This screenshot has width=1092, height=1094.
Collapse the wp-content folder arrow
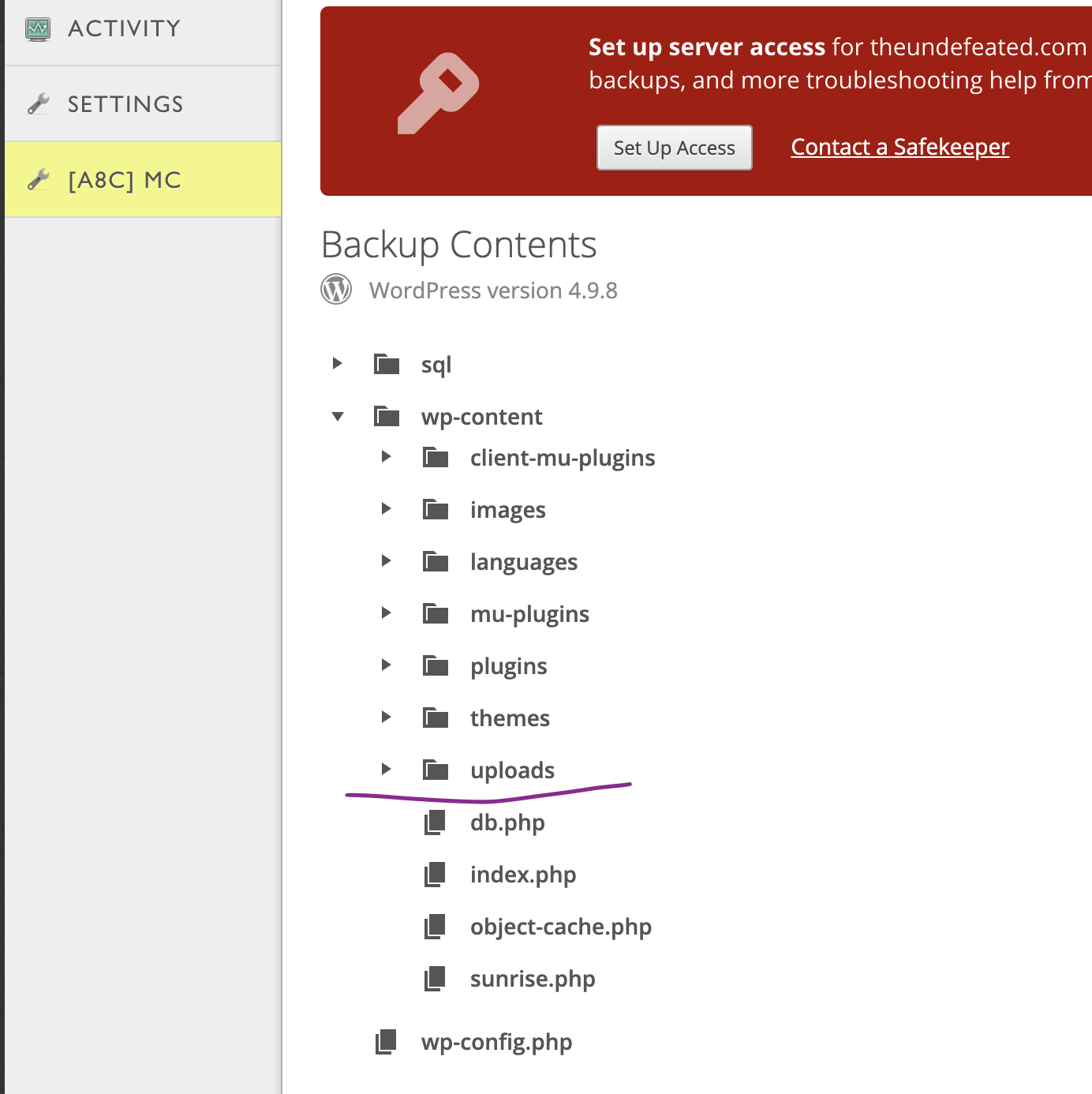338,416
